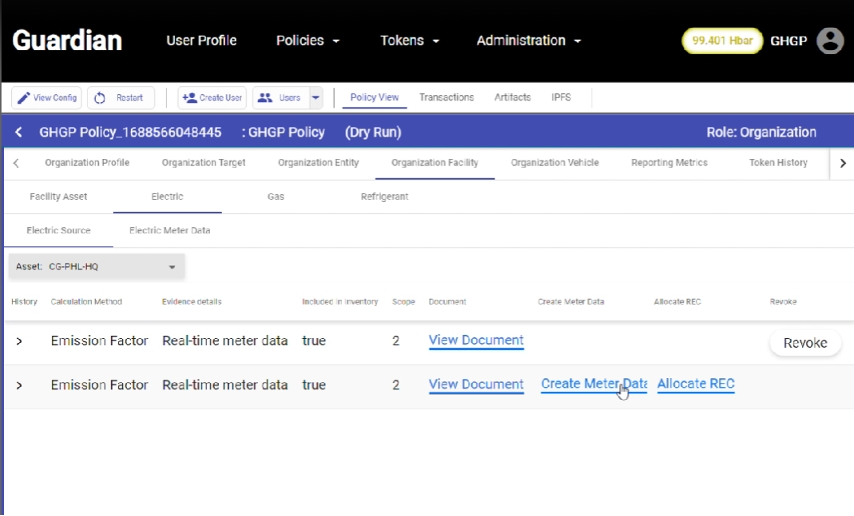Open the Tokens menu
The image size is (854, 516).
click(x=409, y=41)
